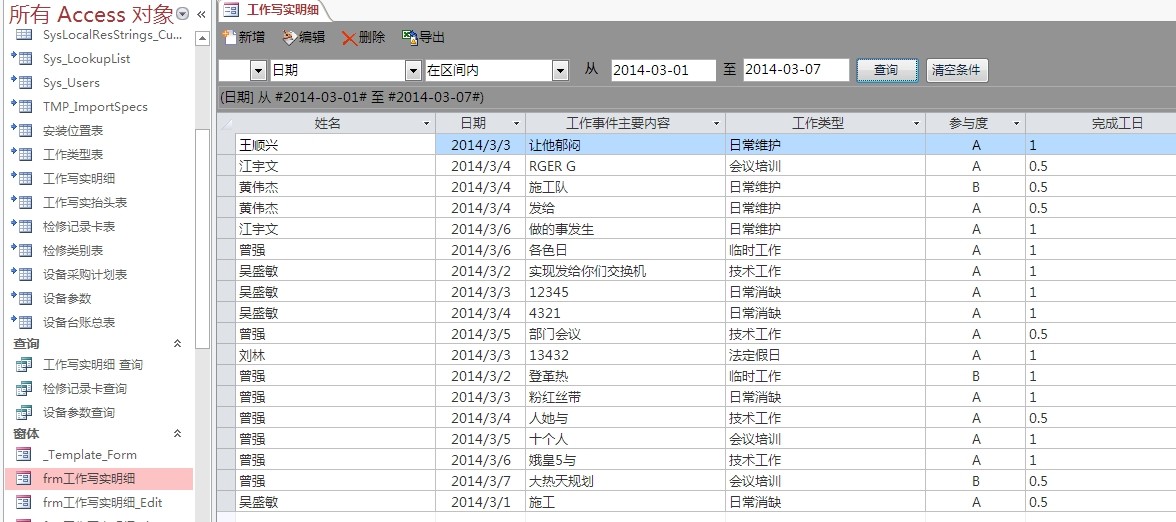Select the 工作类型表 table icon
This screenshot has width=1176, height=522.
23,154
